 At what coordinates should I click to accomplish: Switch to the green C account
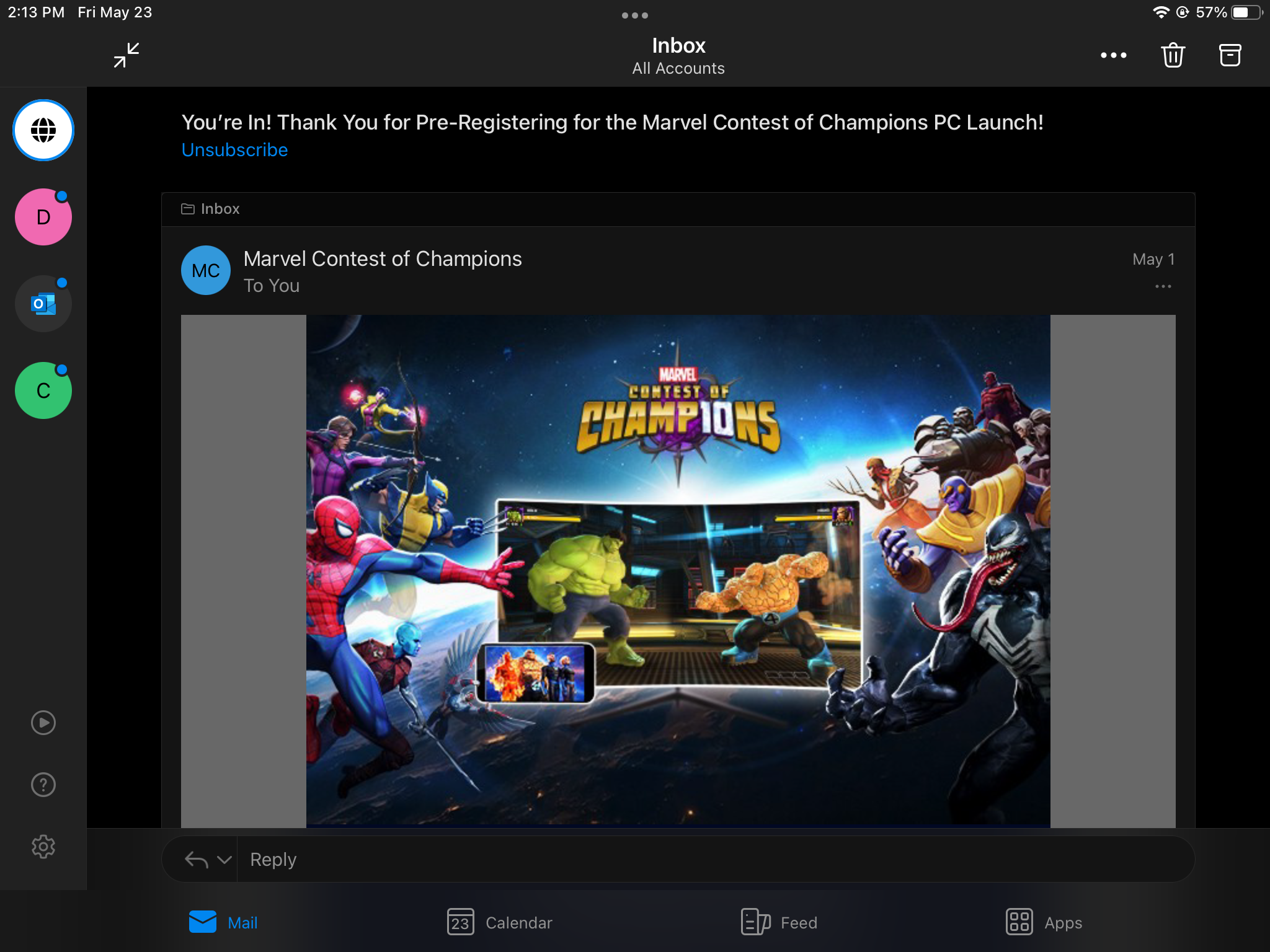point(43,390)
